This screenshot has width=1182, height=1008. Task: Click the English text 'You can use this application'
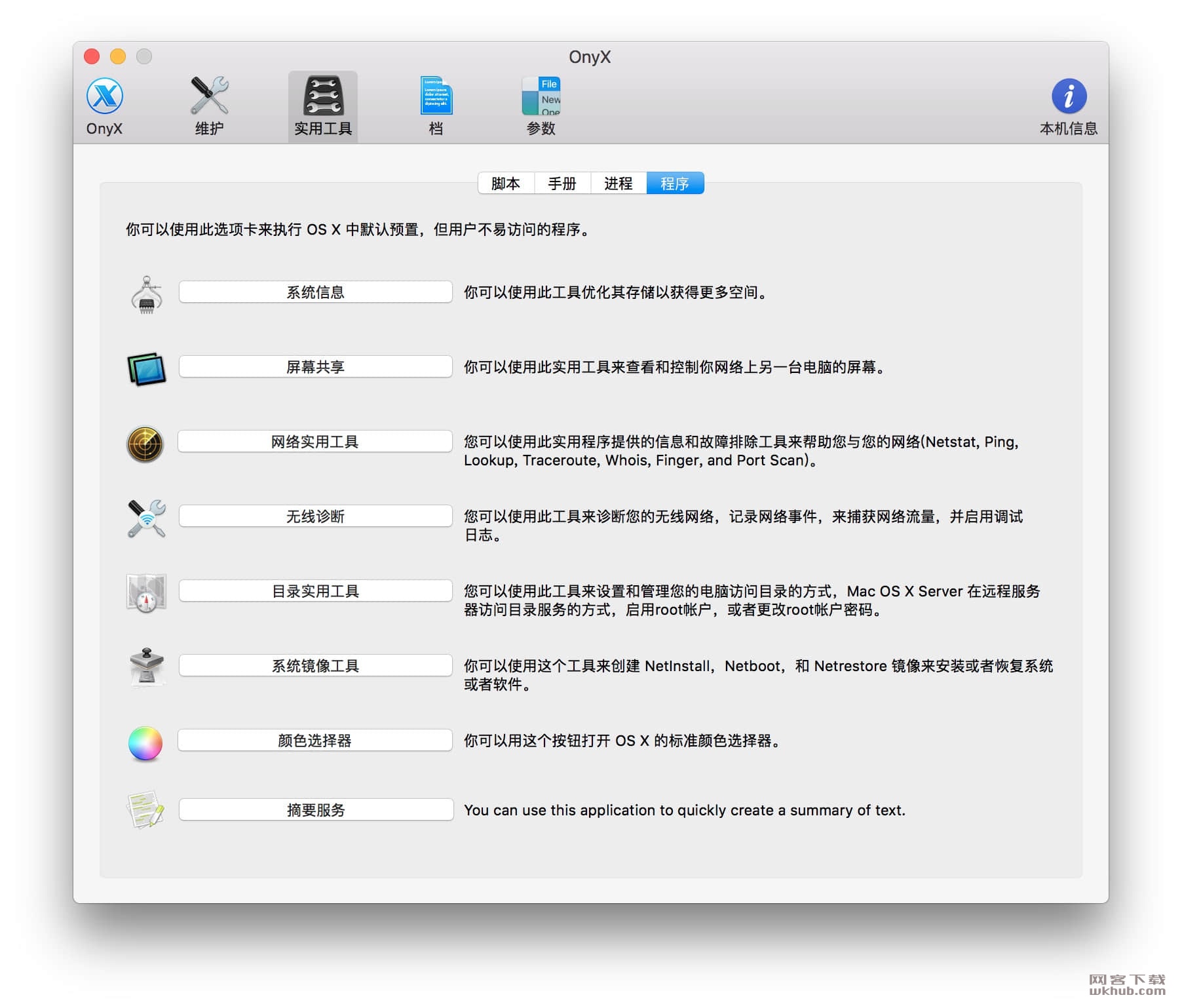[685, 810]
